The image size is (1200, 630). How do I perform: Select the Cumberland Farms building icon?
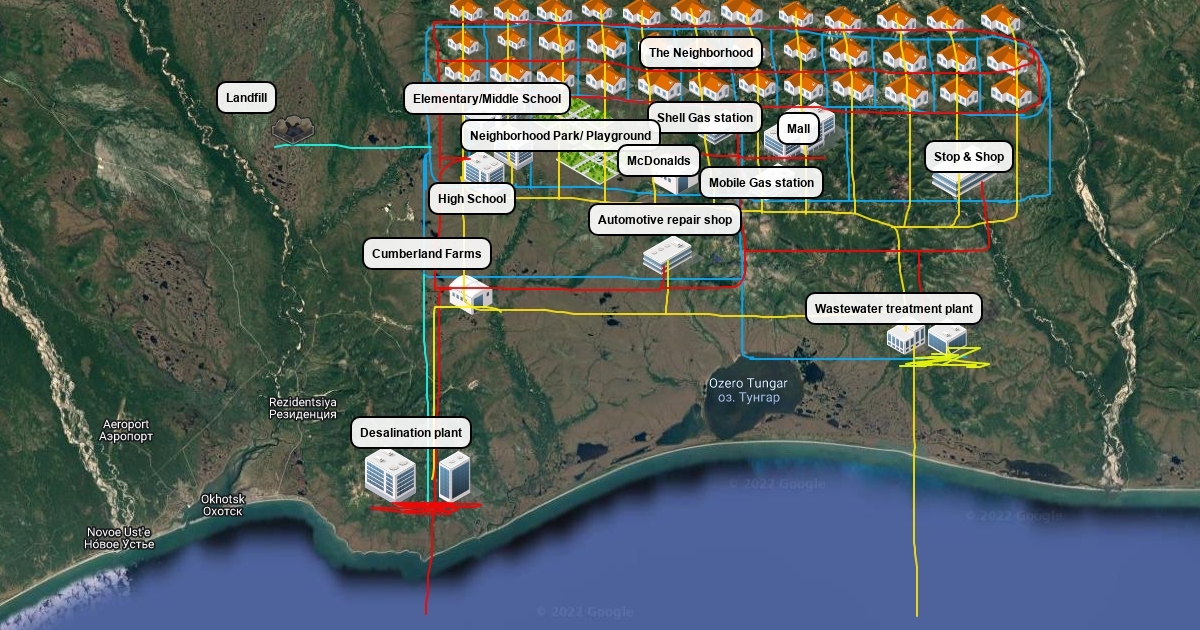pos(468,293)
